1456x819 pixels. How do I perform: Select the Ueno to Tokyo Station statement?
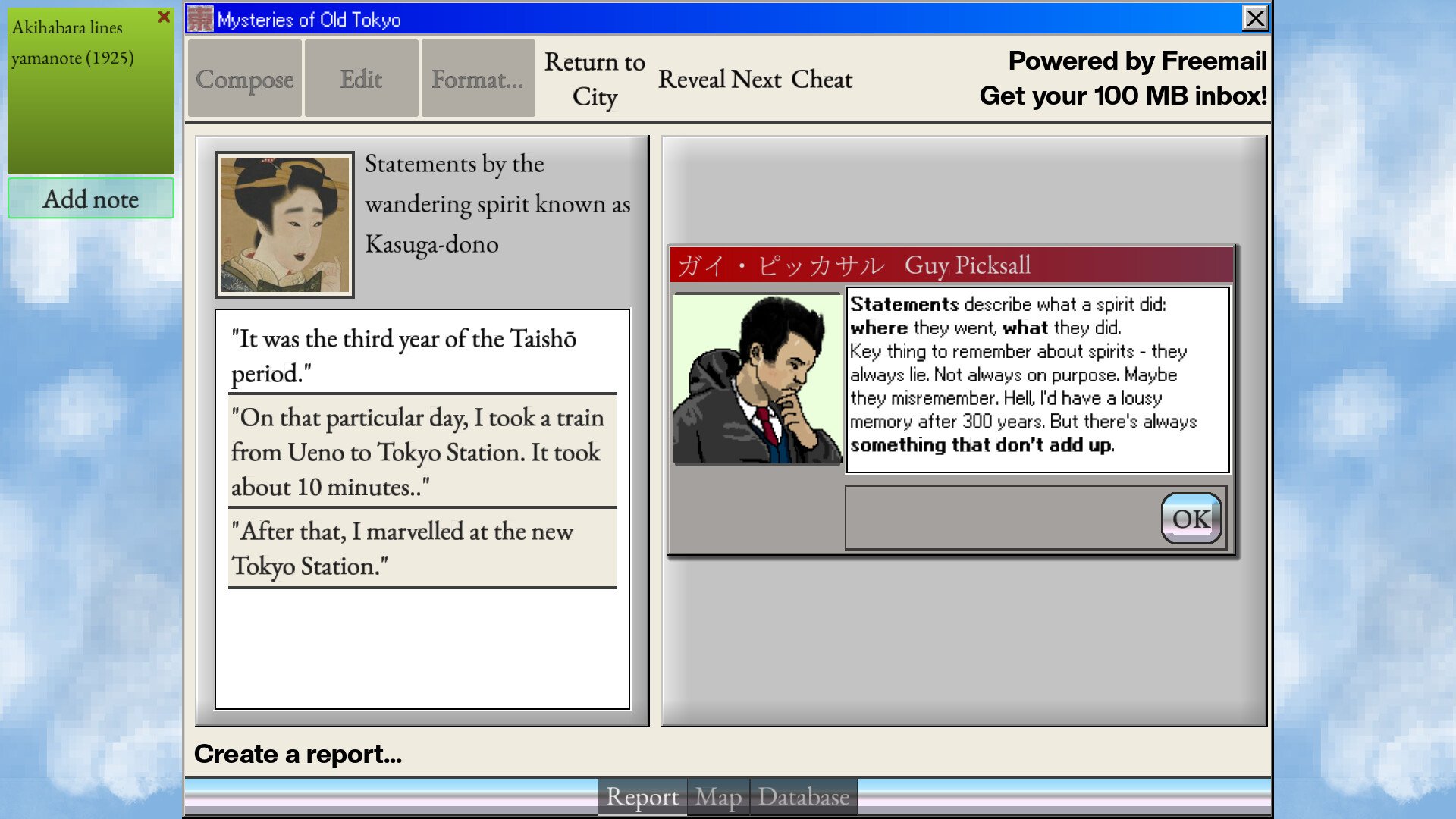point(422,452)
